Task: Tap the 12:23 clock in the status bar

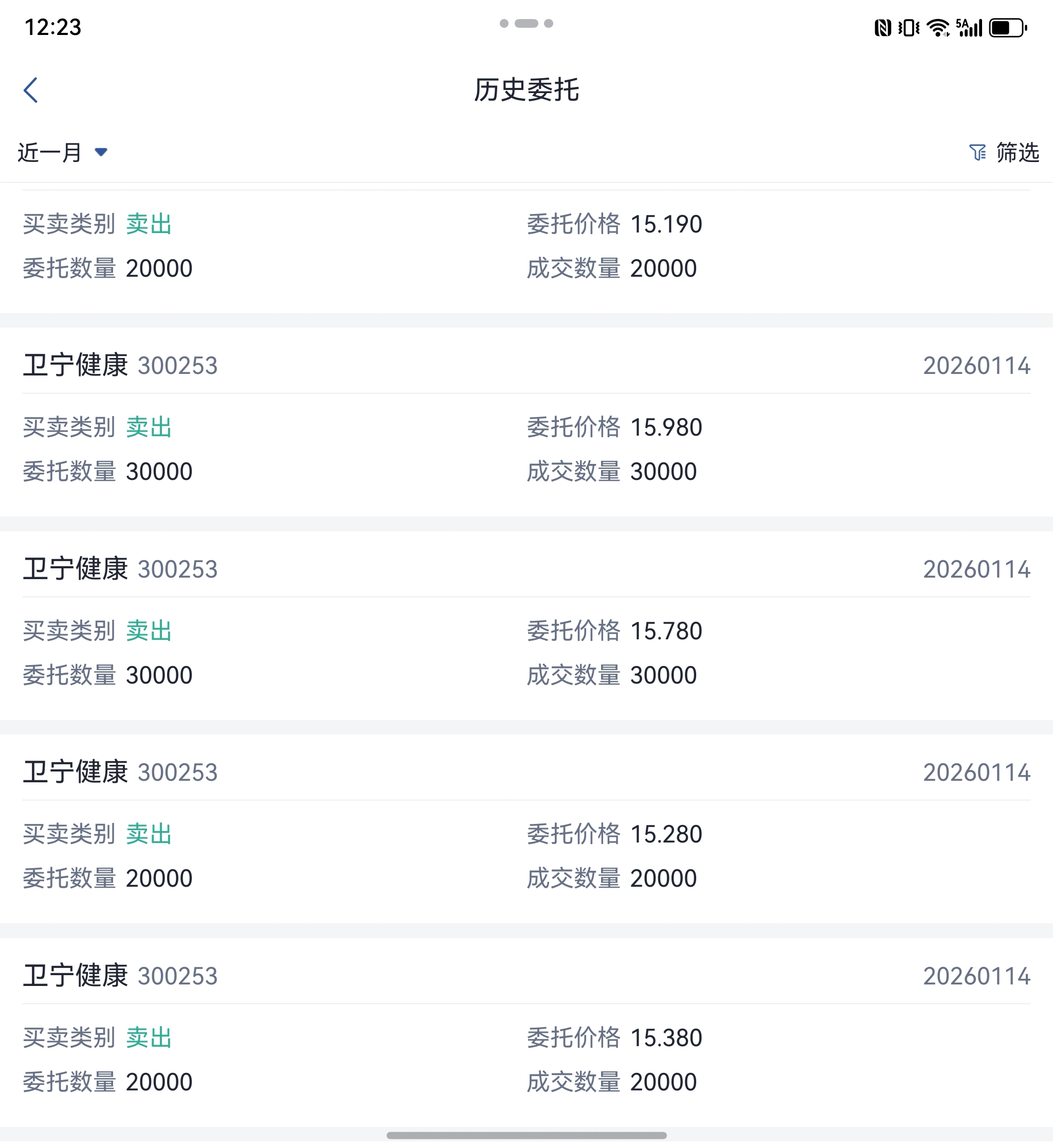Action: 53,27
